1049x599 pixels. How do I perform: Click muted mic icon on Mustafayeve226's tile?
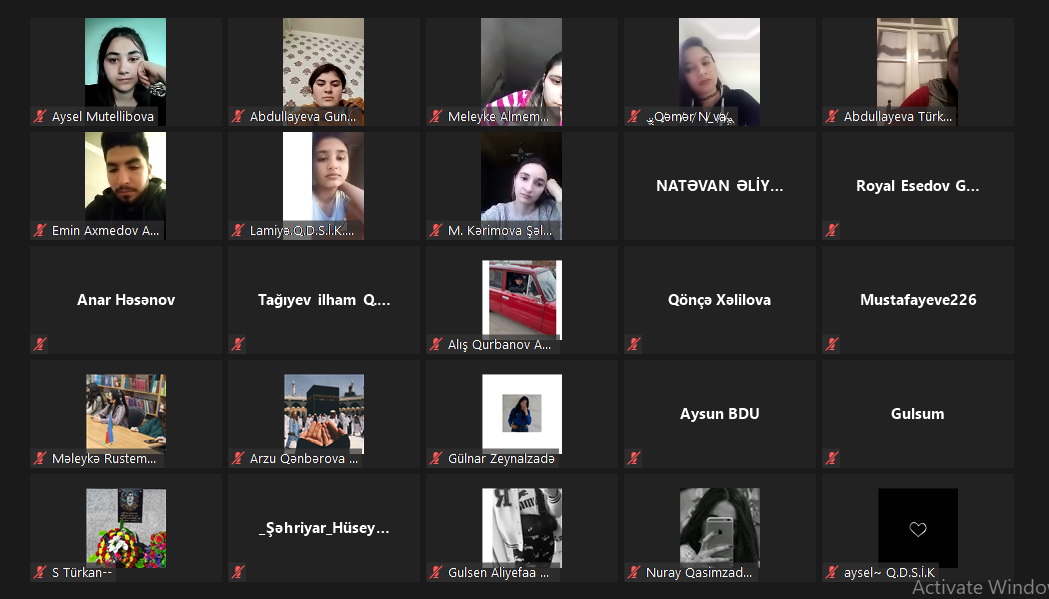tap(832, 344)
